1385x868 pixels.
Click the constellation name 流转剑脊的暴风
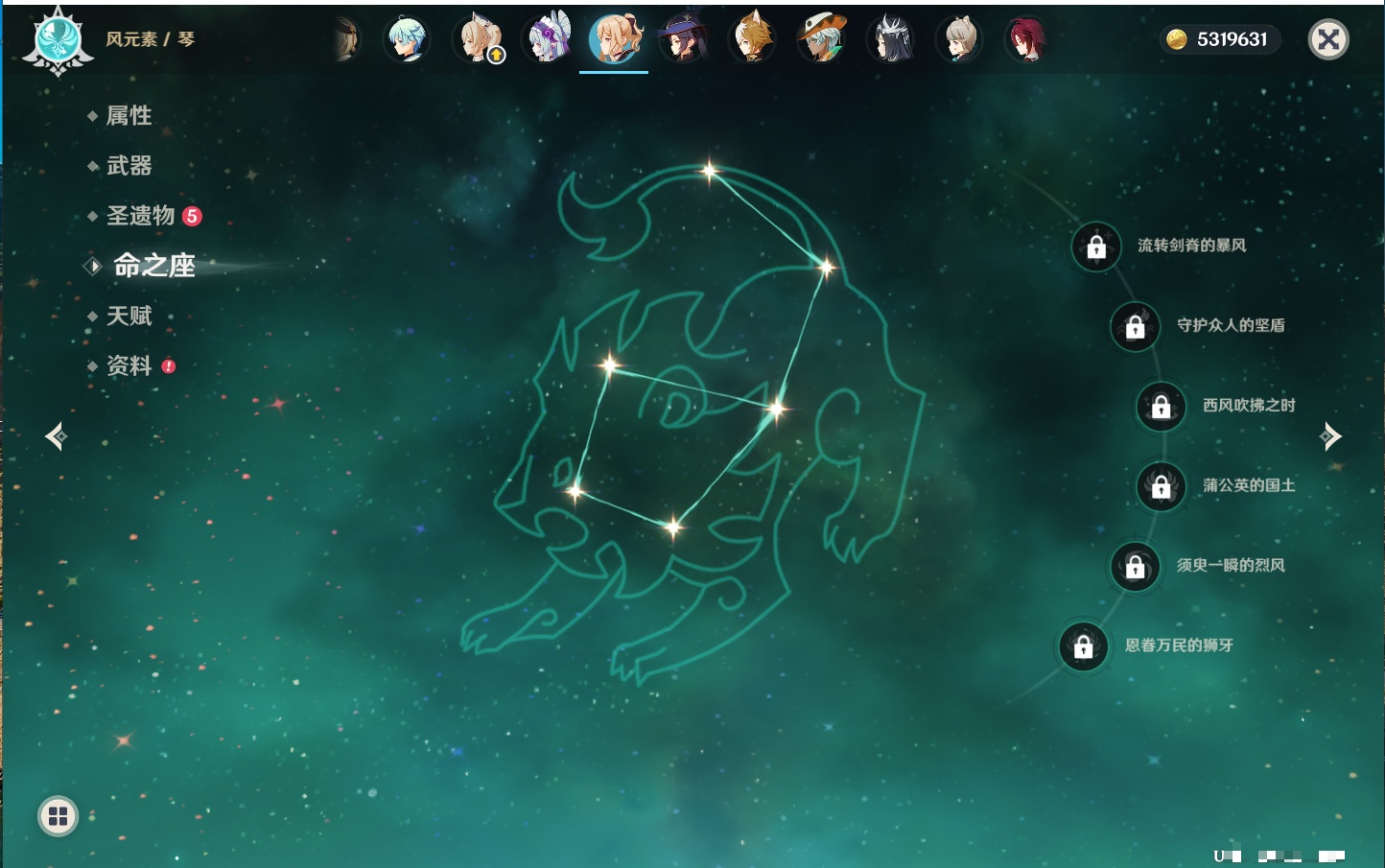pos(1192,246)
